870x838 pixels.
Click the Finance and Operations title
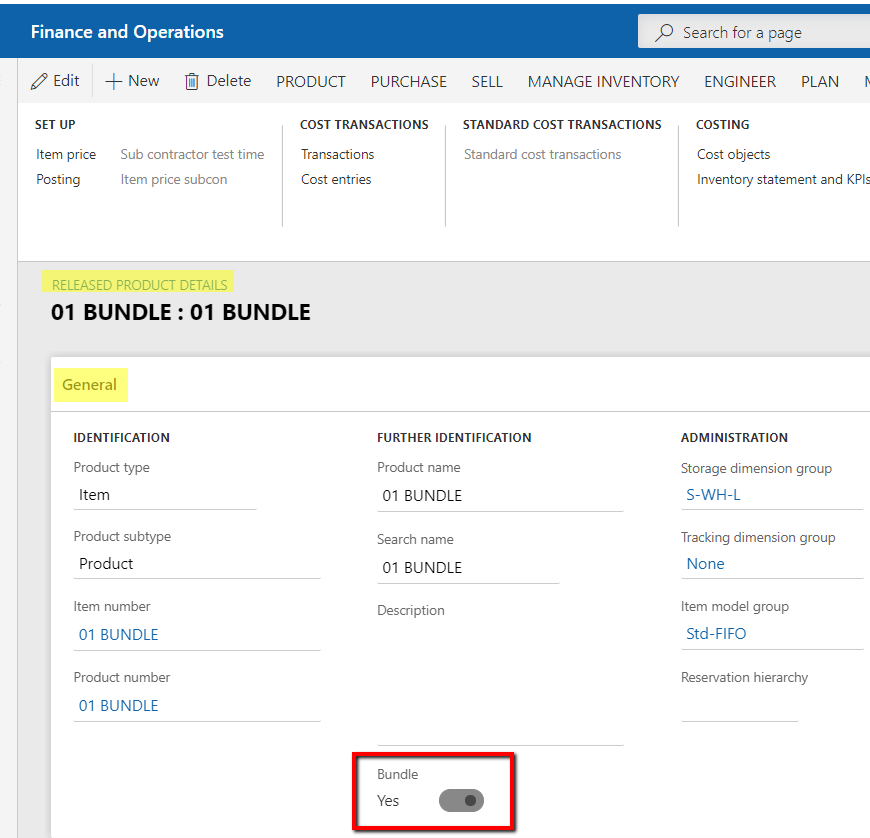pos(127,32)
